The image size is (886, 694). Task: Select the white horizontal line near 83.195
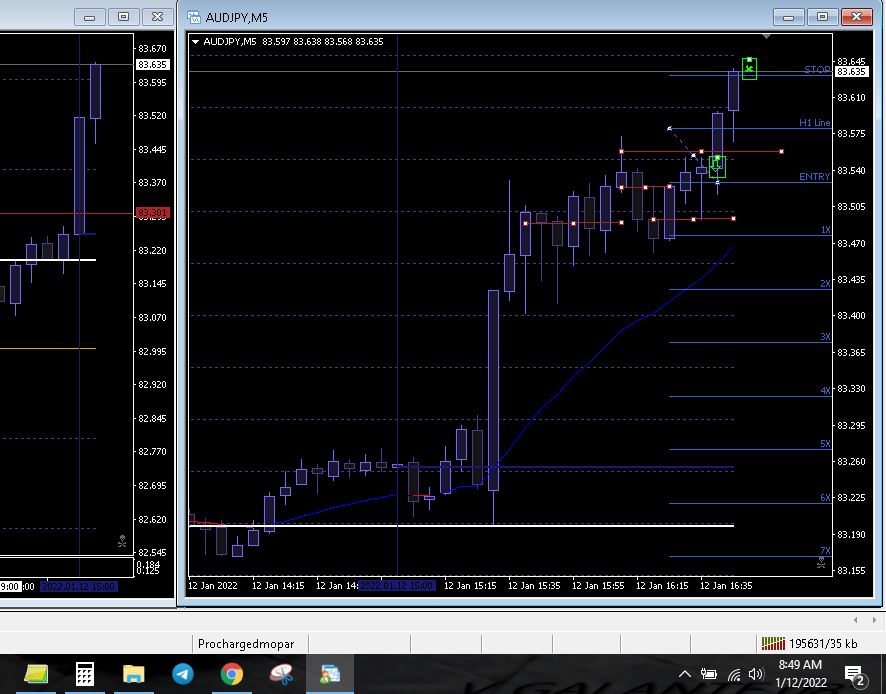coord(461,526)
